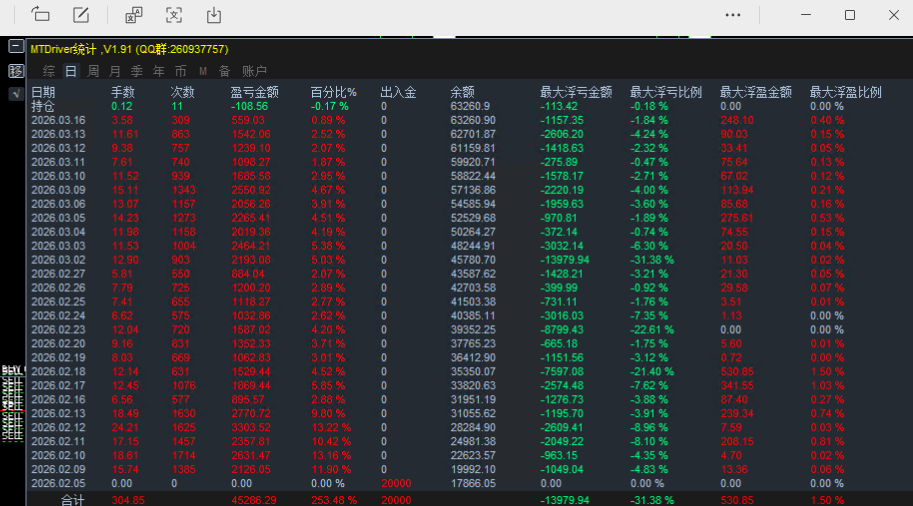Click the -13979.94 floating loss on 2026.03.02 row
This screenshot has width=913, height=506.
565,260
